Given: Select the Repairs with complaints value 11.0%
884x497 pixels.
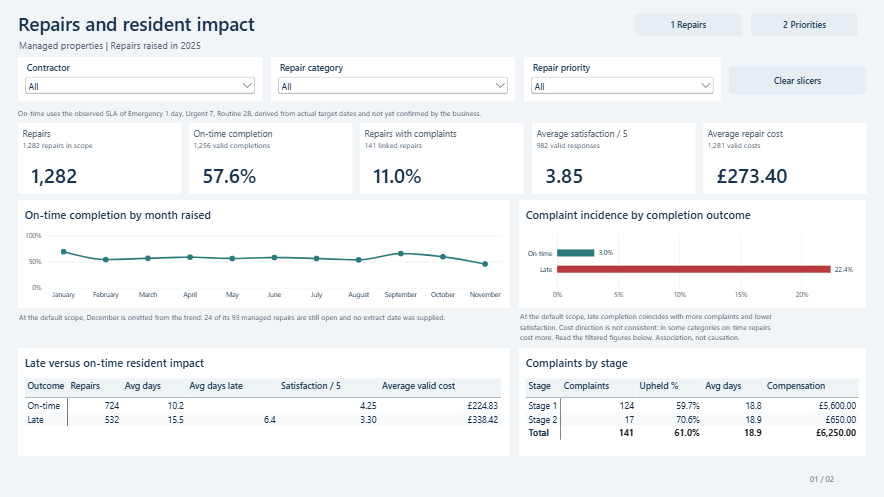Looking at the screenshot, I should point(397,176).
